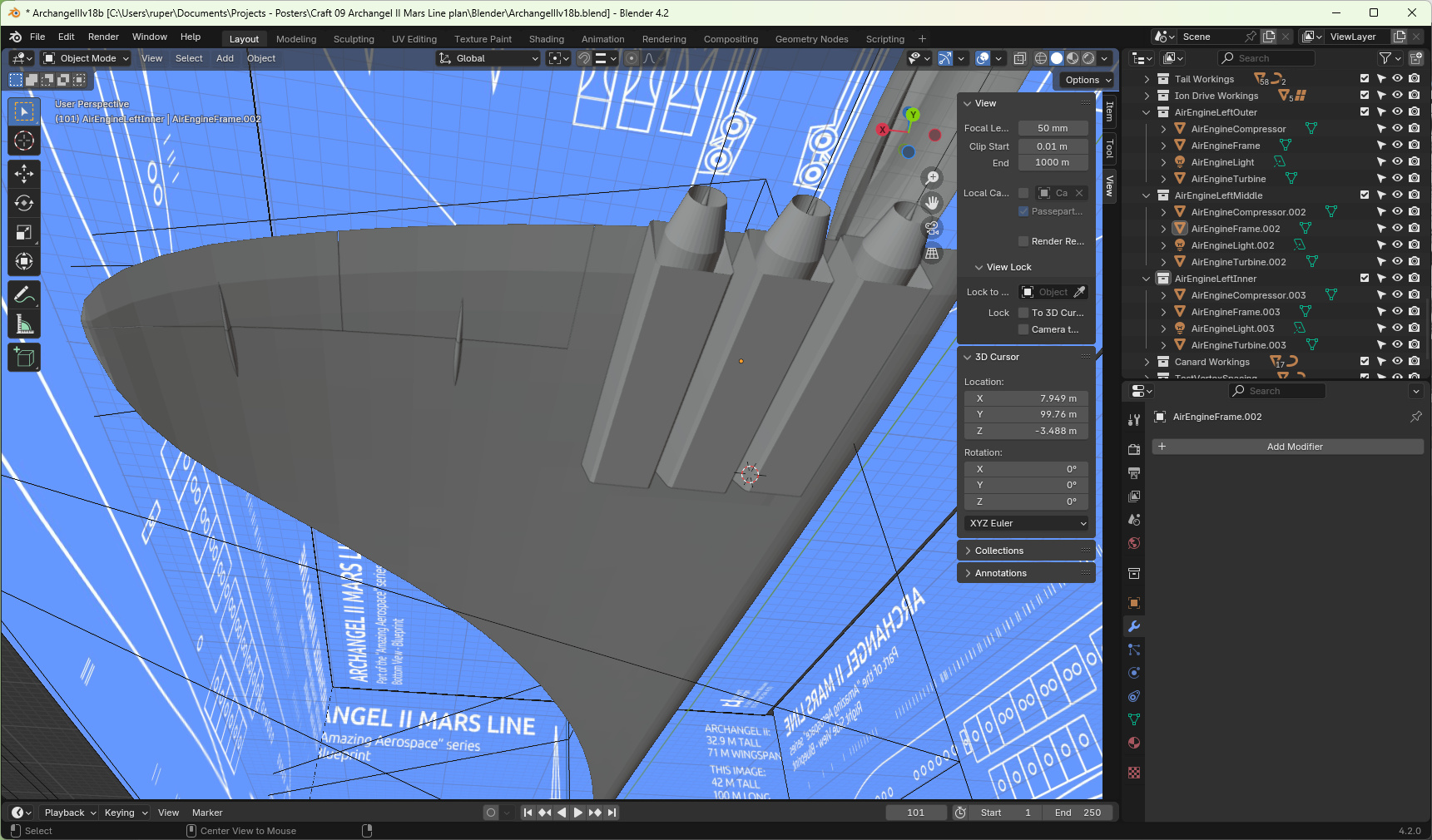The width and height of the screenshot is (1432, 840).
Task: Jump to timeline start frame
Action: tap(528, 813)
